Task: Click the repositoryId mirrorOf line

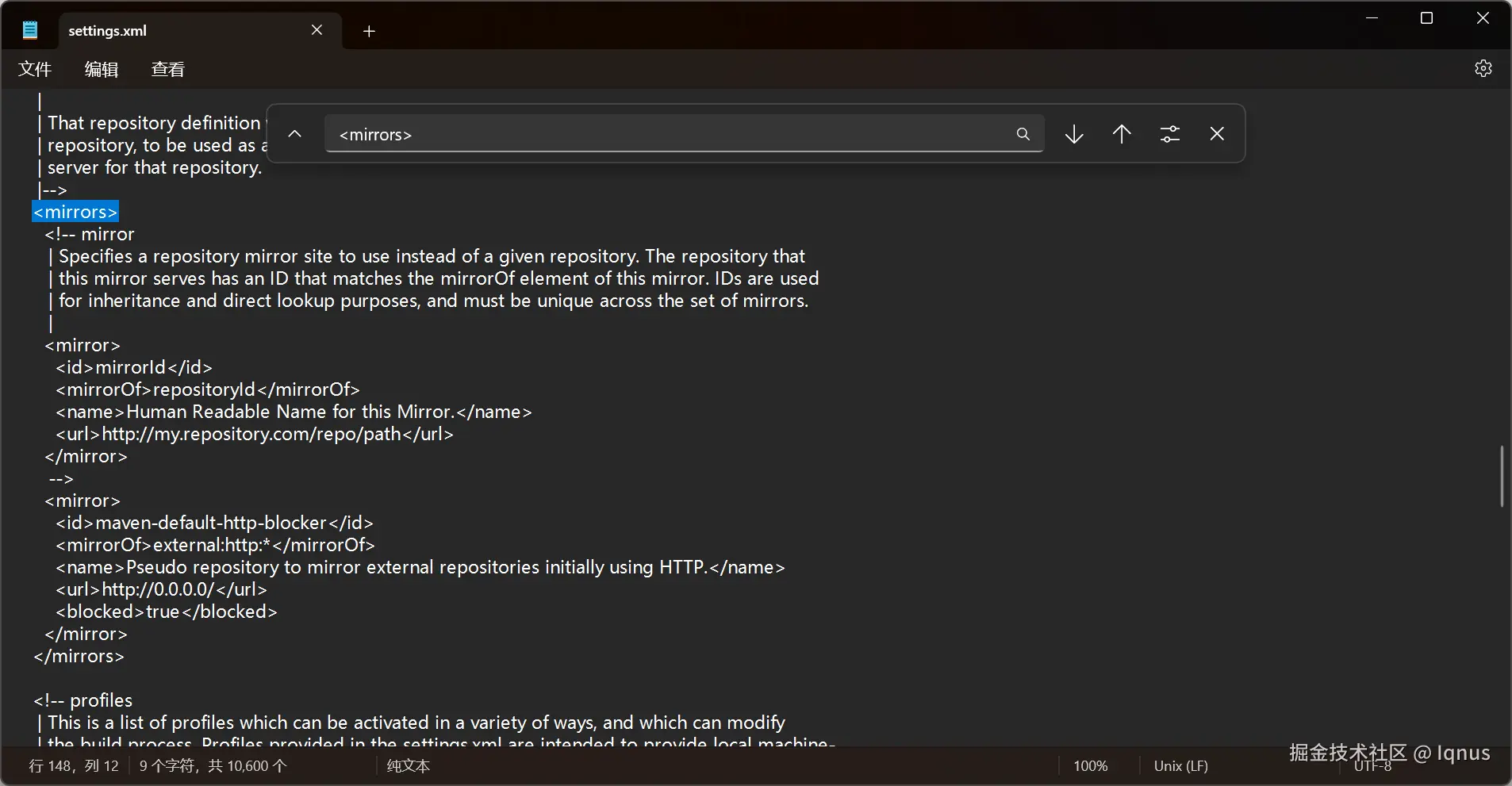Action: click(x=208, y=389)
